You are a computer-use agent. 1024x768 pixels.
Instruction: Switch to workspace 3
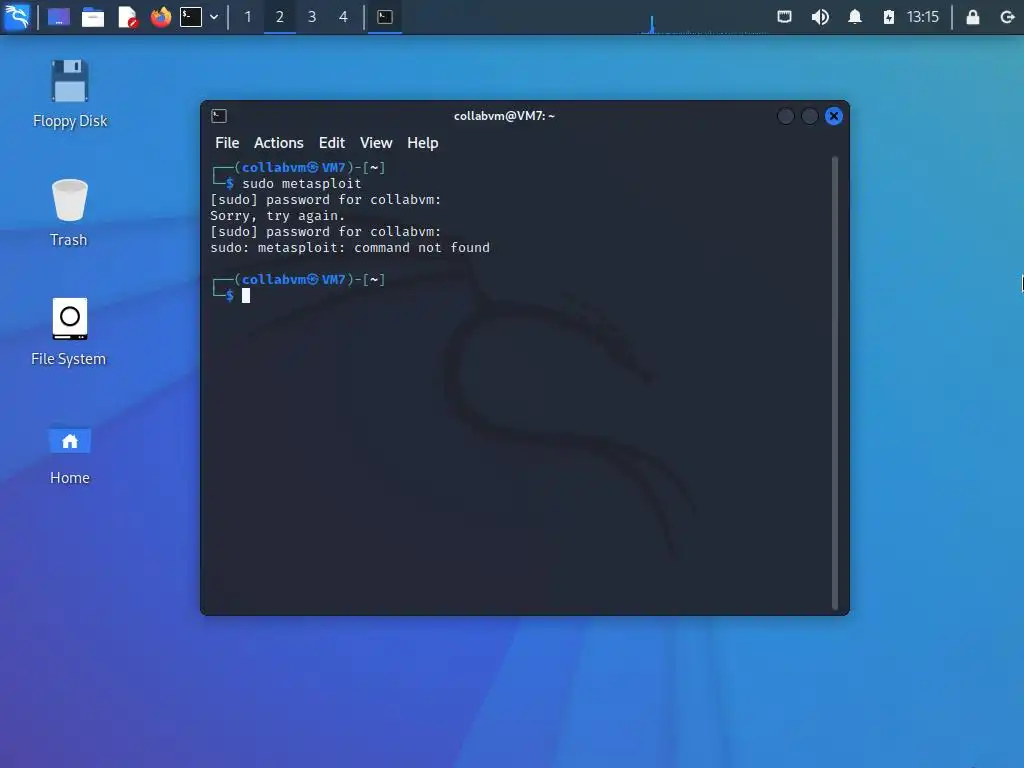[312, 17]
